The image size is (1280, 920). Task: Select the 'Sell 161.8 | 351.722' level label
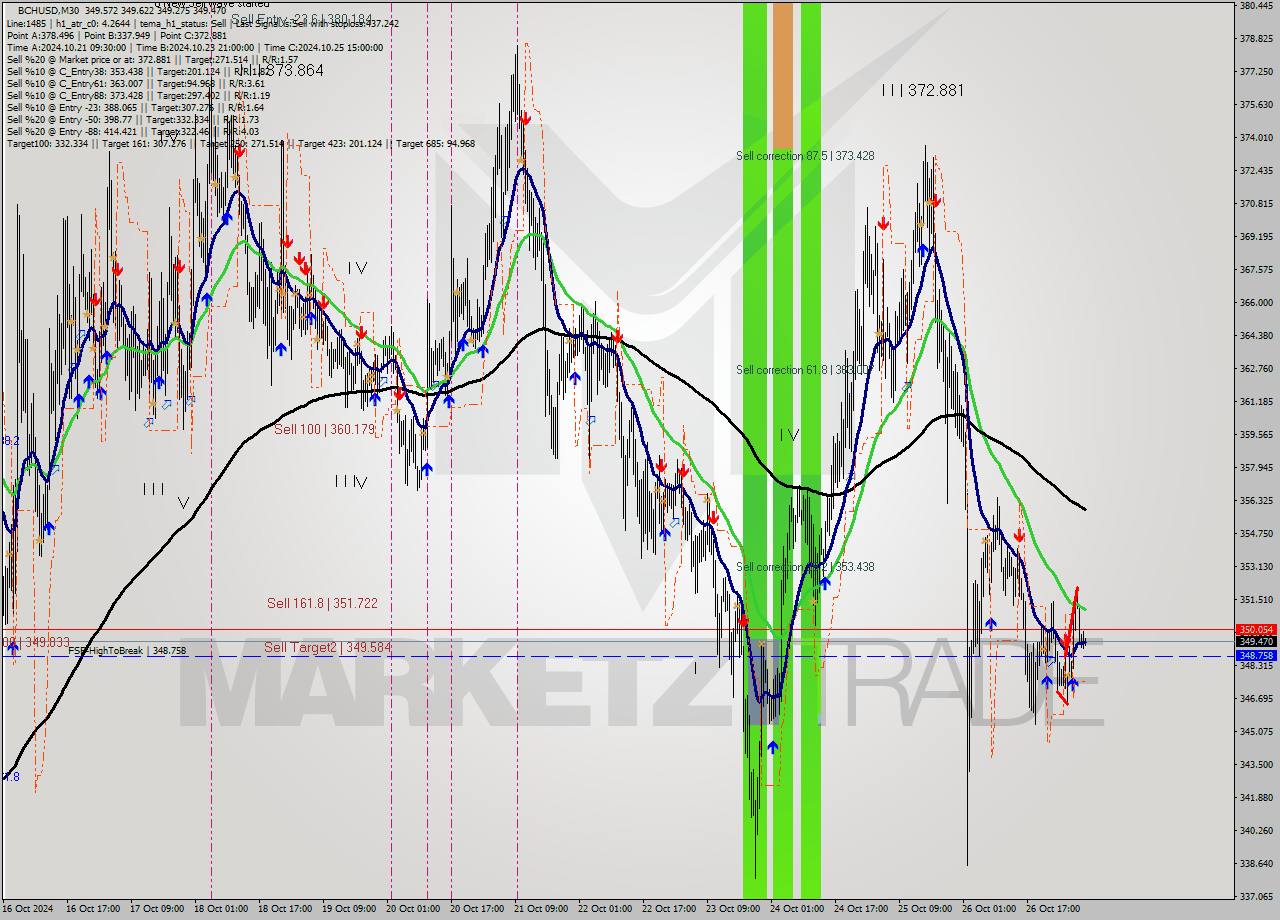tap(322, 603)
